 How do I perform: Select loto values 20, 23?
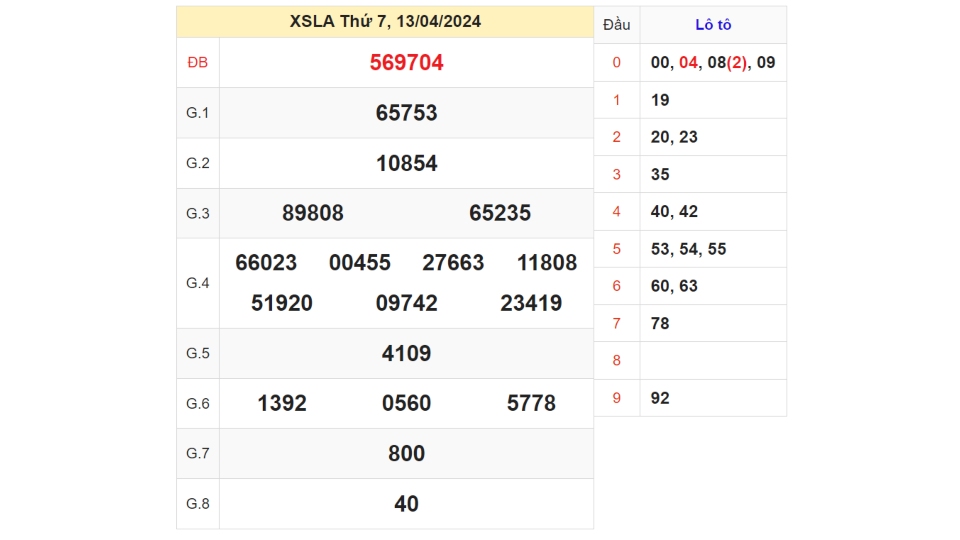click(674, 137)
